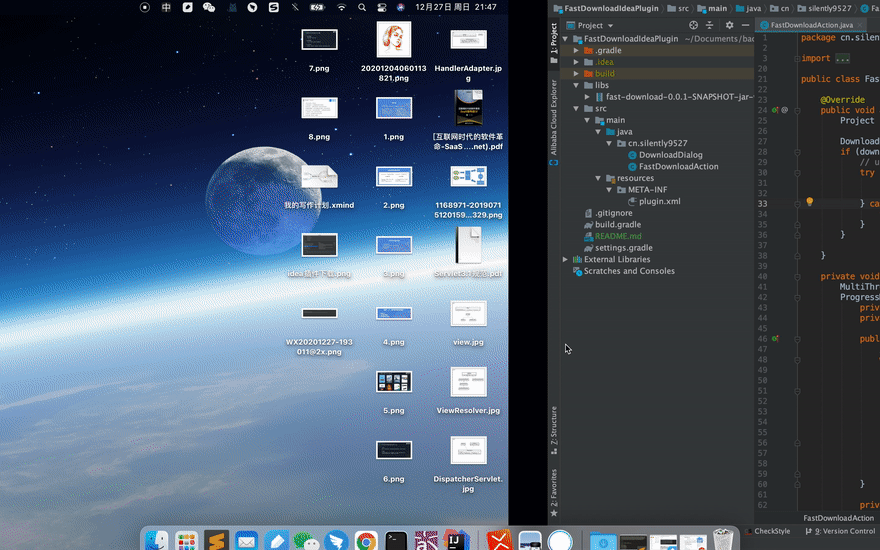This screenshot has height=550, width=880.
Task: Click the WeChat icon in the menu bar
Action: coord(209,7)
